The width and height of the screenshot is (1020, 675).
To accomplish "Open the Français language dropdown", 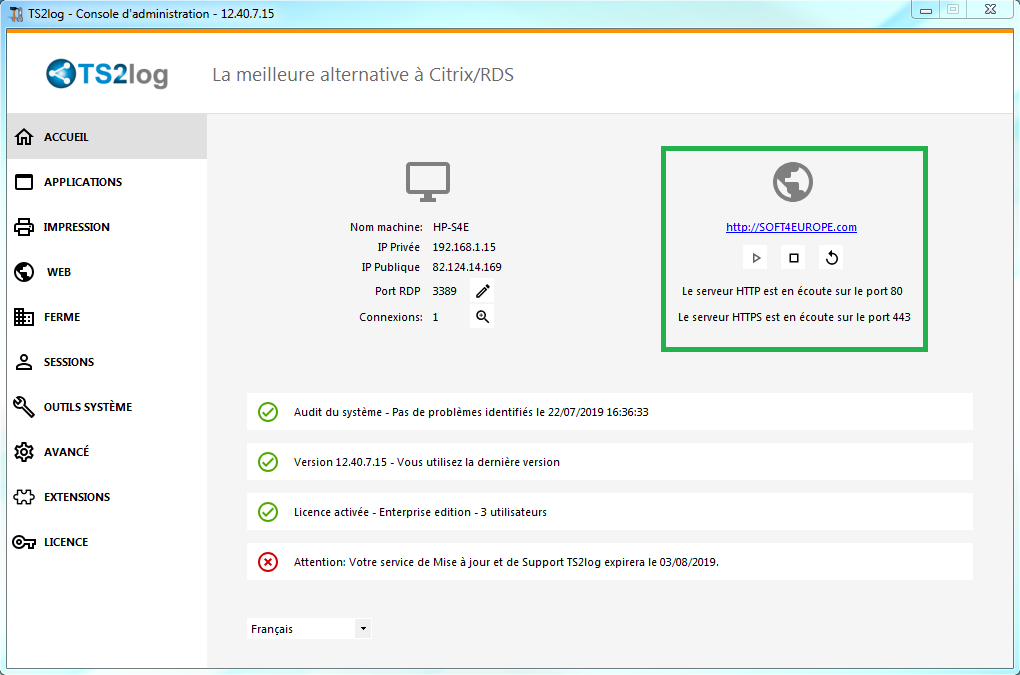I will 309,629.
